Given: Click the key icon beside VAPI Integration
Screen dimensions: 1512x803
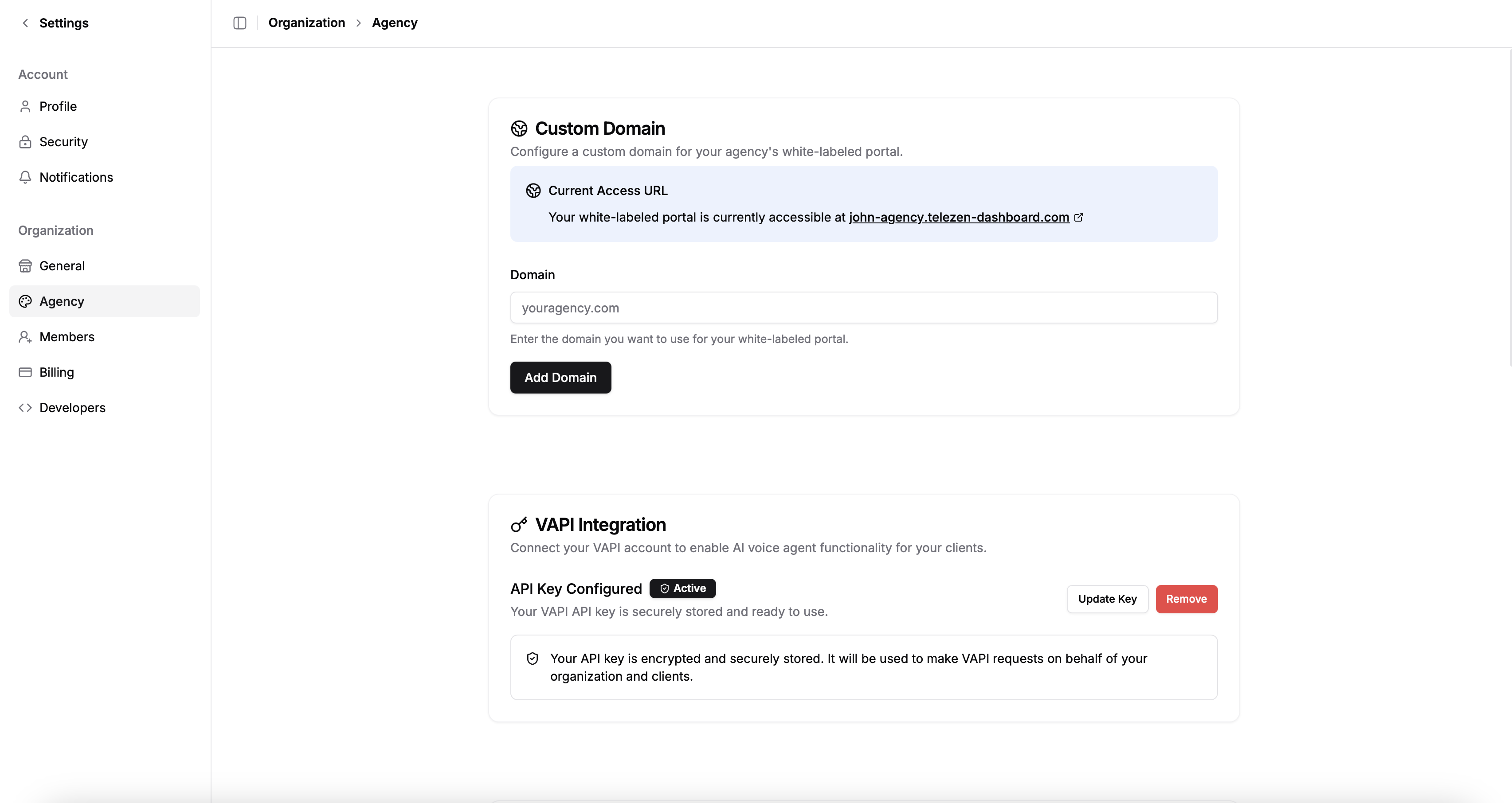Looking at the screenshot, I should pos(519,524).
